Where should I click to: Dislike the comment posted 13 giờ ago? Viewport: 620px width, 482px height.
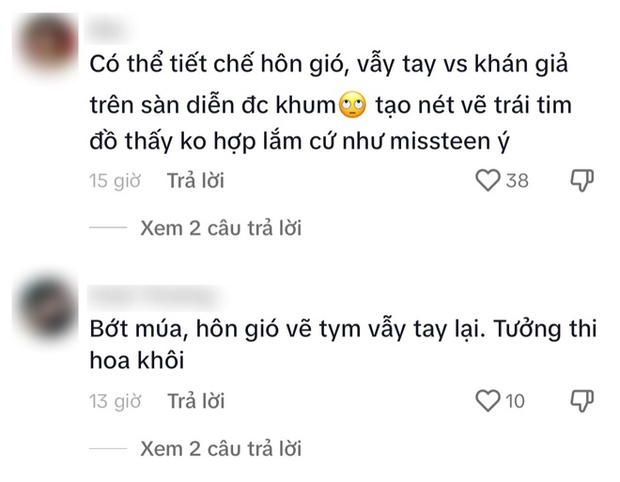(x=582, y=401)
